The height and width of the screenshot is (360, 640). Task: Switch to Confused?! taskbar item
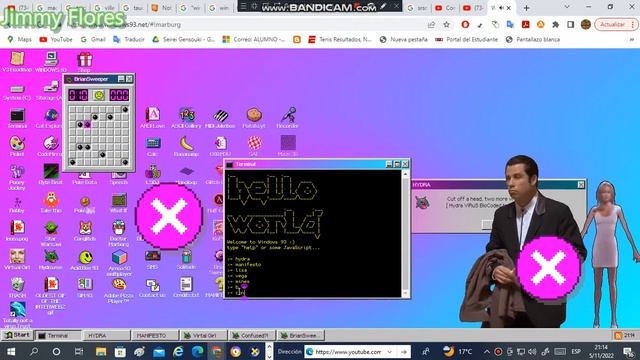(251, 336)
